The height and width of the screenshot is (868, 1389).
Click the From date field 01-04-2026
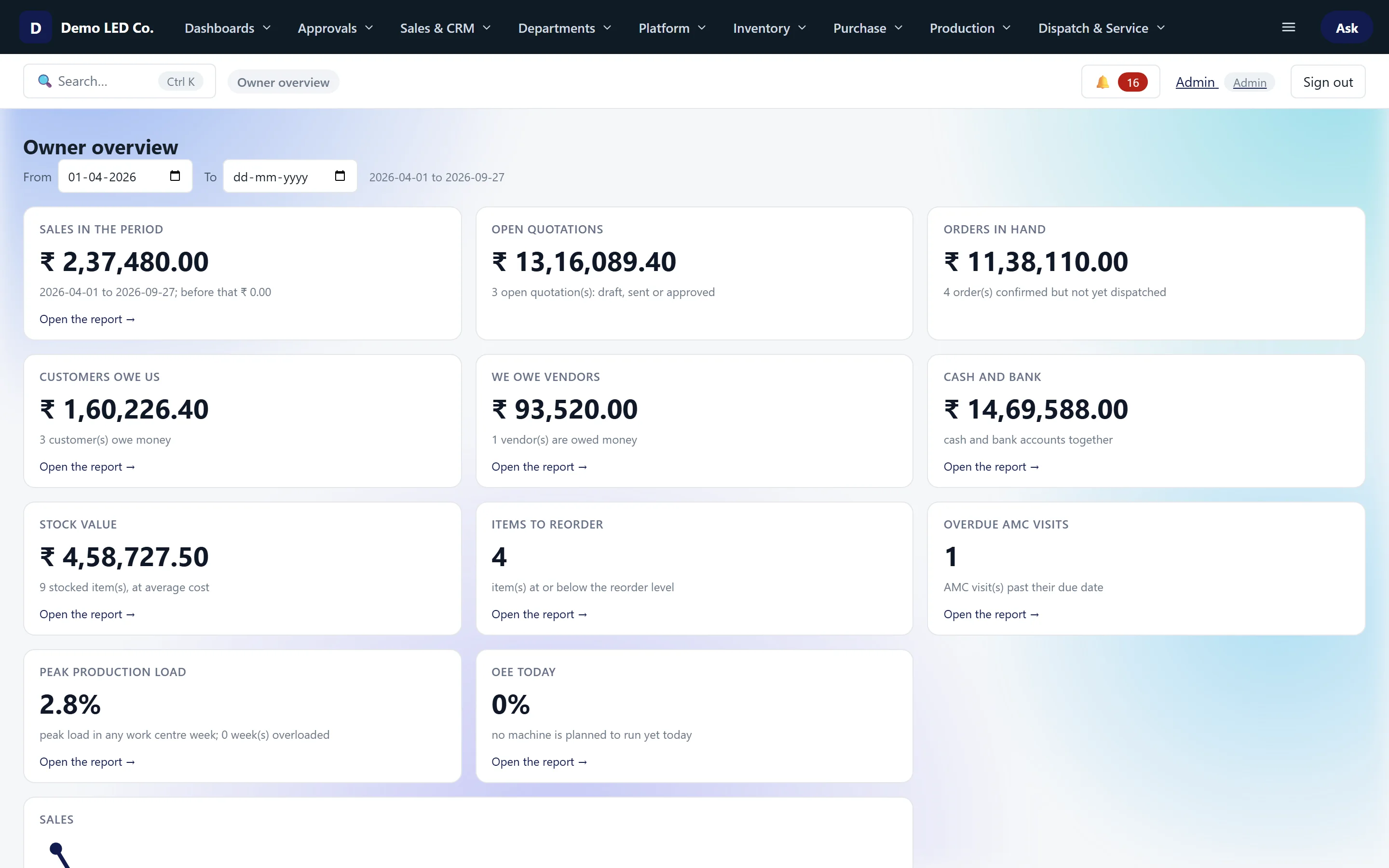(x=125, y=176)
